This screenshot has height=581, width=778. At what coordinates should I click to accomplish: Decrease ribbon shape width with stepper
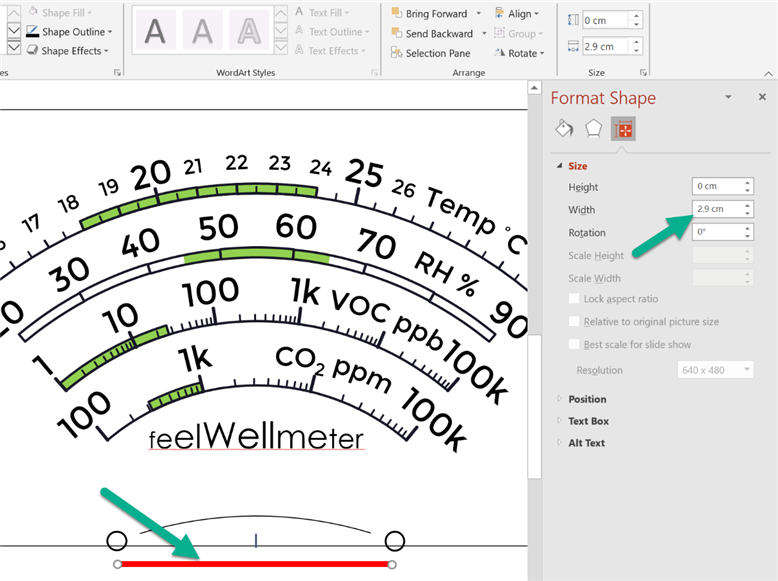[x=636, y=51]
